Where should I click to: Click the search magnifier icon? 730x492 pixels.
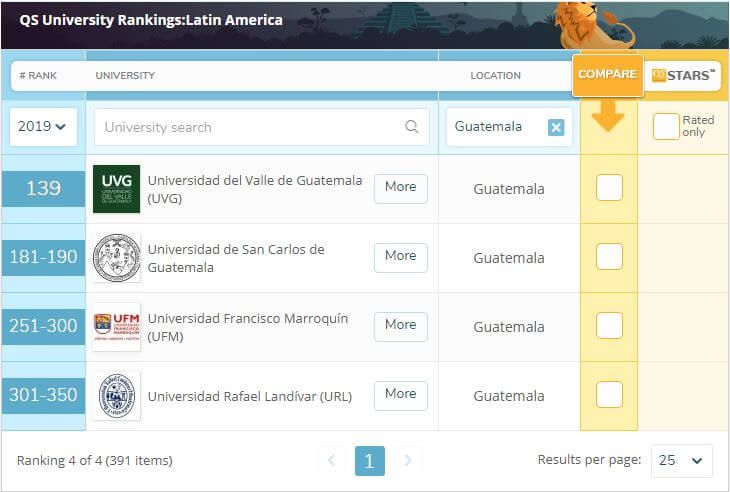[x=412, y=127]
